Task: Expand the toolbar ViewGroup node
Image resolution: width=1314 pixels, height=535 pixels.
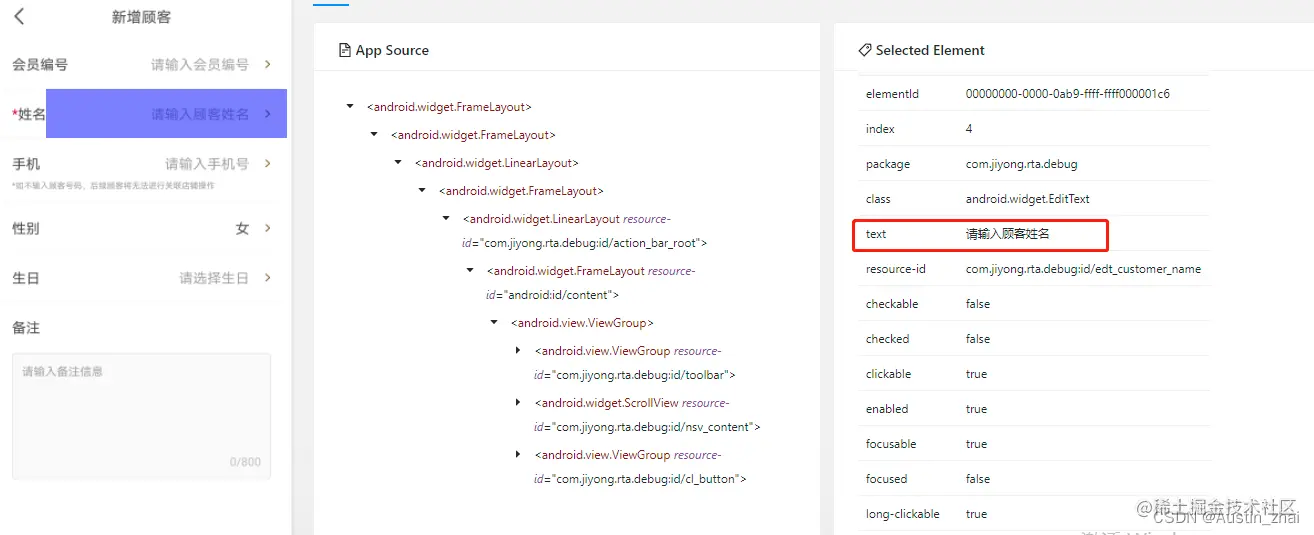Action: click(x=517, y=350)
